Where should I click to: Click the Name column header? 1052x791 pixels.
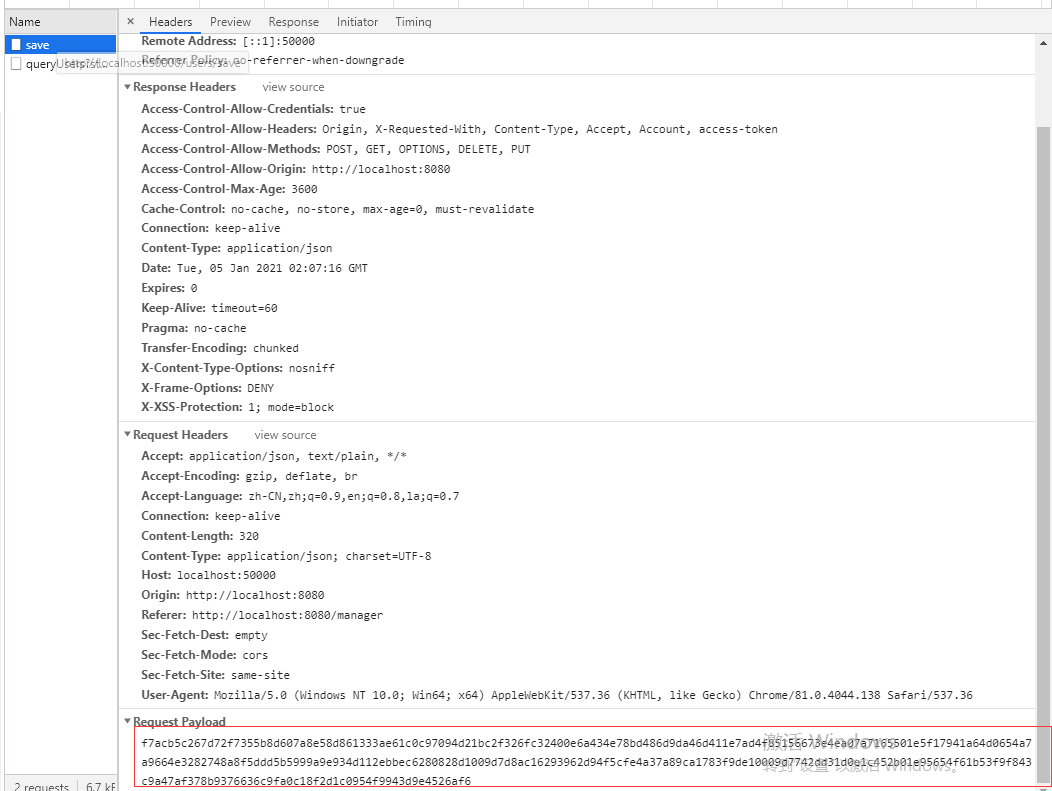(25, 22)
